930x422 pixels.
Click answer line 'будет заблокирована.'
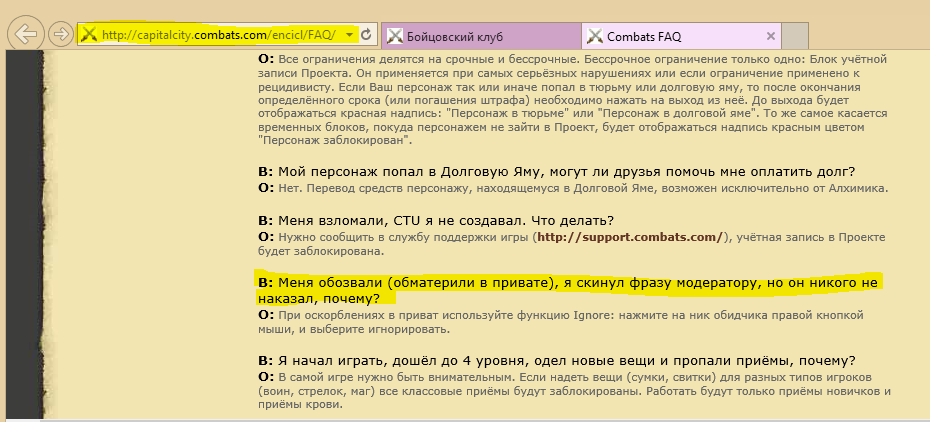(321, 251)
